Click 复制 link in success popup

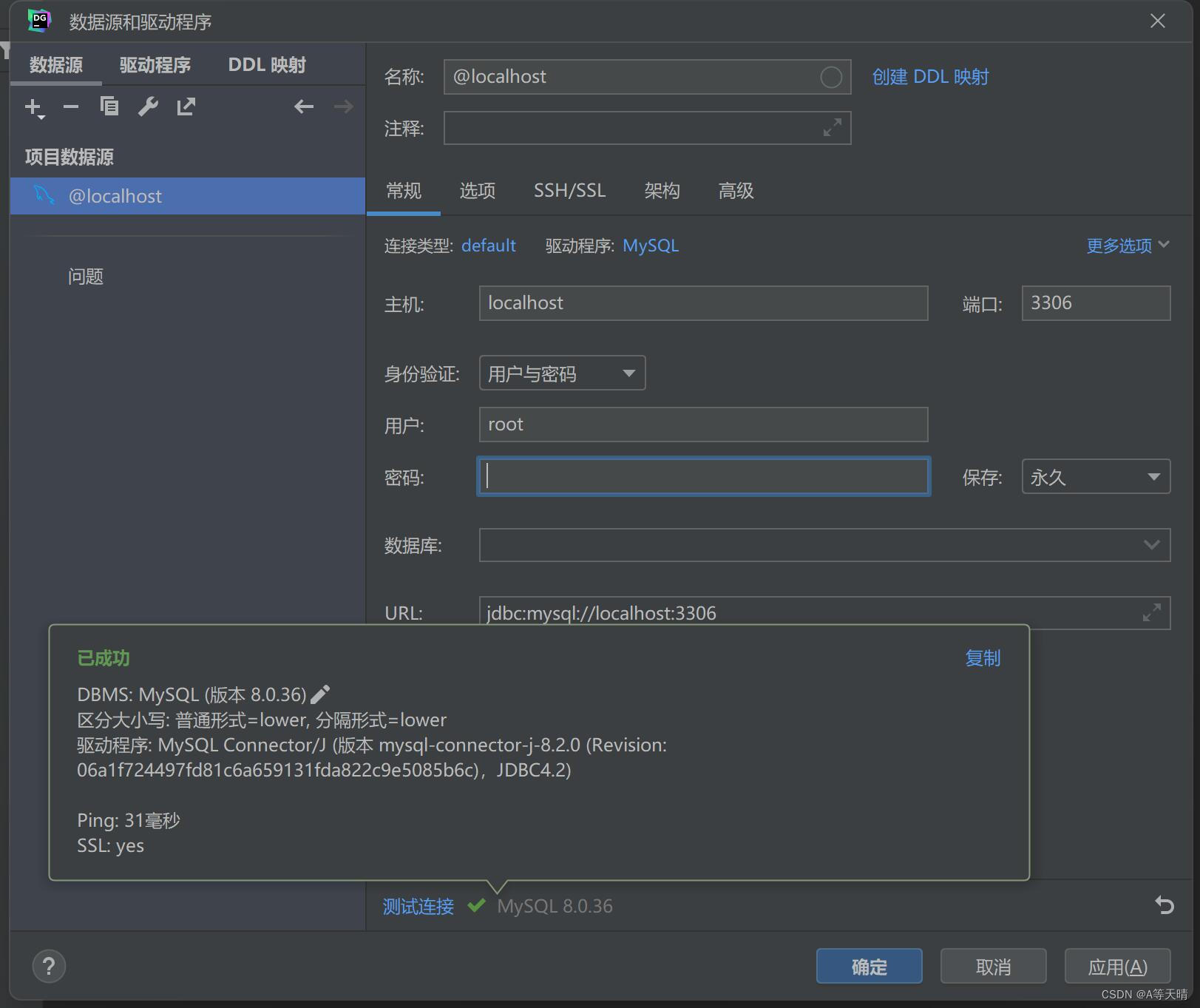(x=983, y=658)
